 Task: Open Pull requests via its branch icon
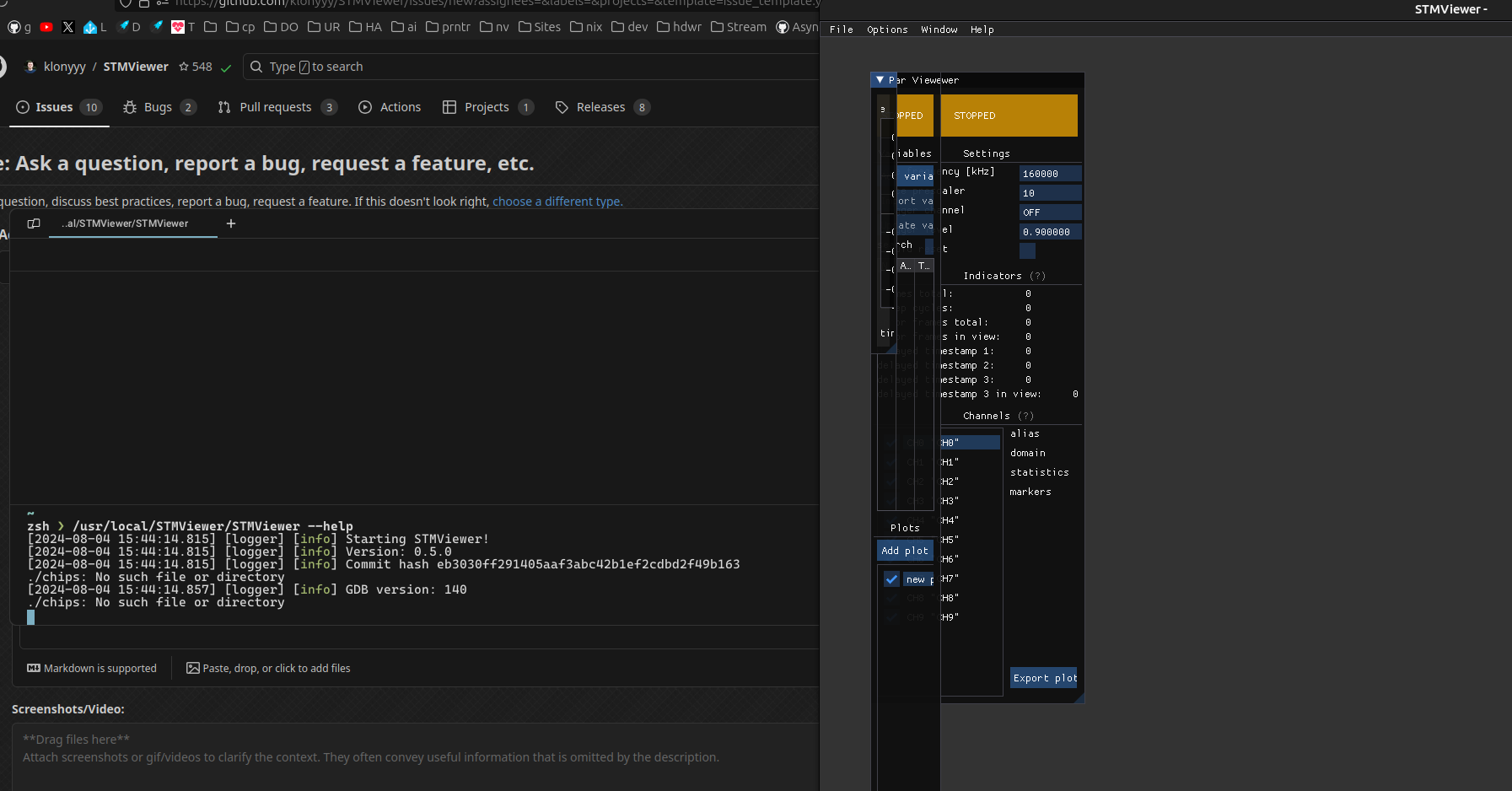[224, 107]
